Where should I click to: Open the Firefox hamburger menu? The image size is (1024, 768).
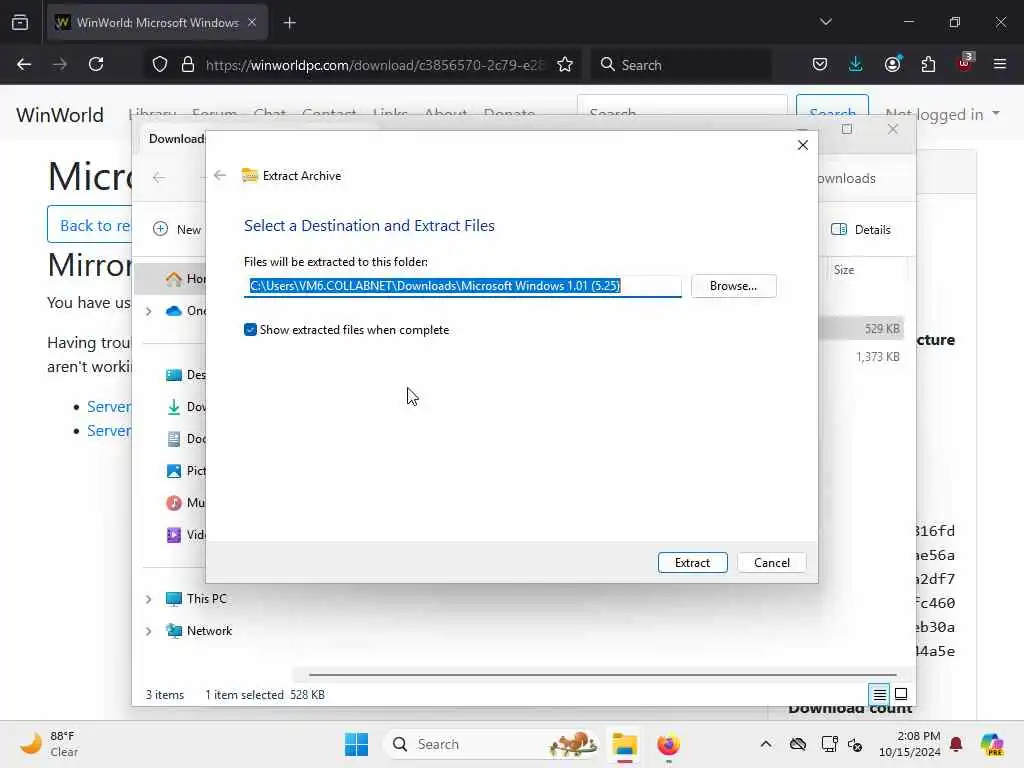(x=1000, y=64)
